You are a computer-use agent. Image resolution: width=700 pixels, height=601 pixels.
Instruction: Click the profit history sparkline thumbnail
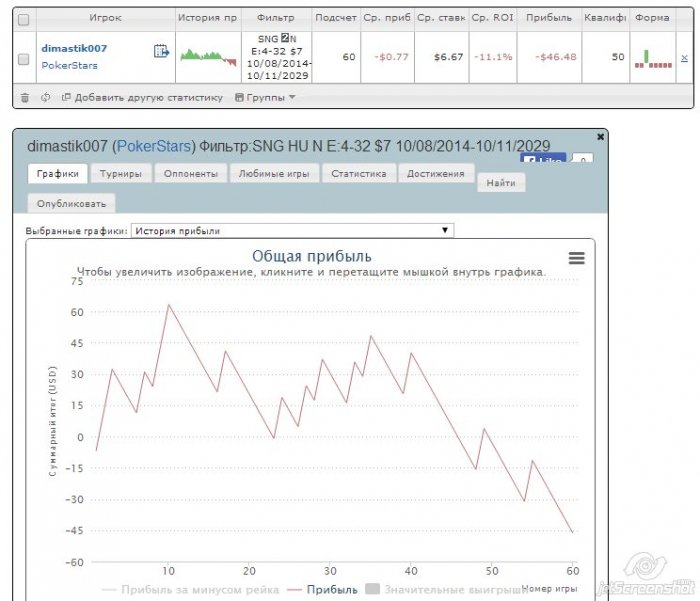coord(208,56)
